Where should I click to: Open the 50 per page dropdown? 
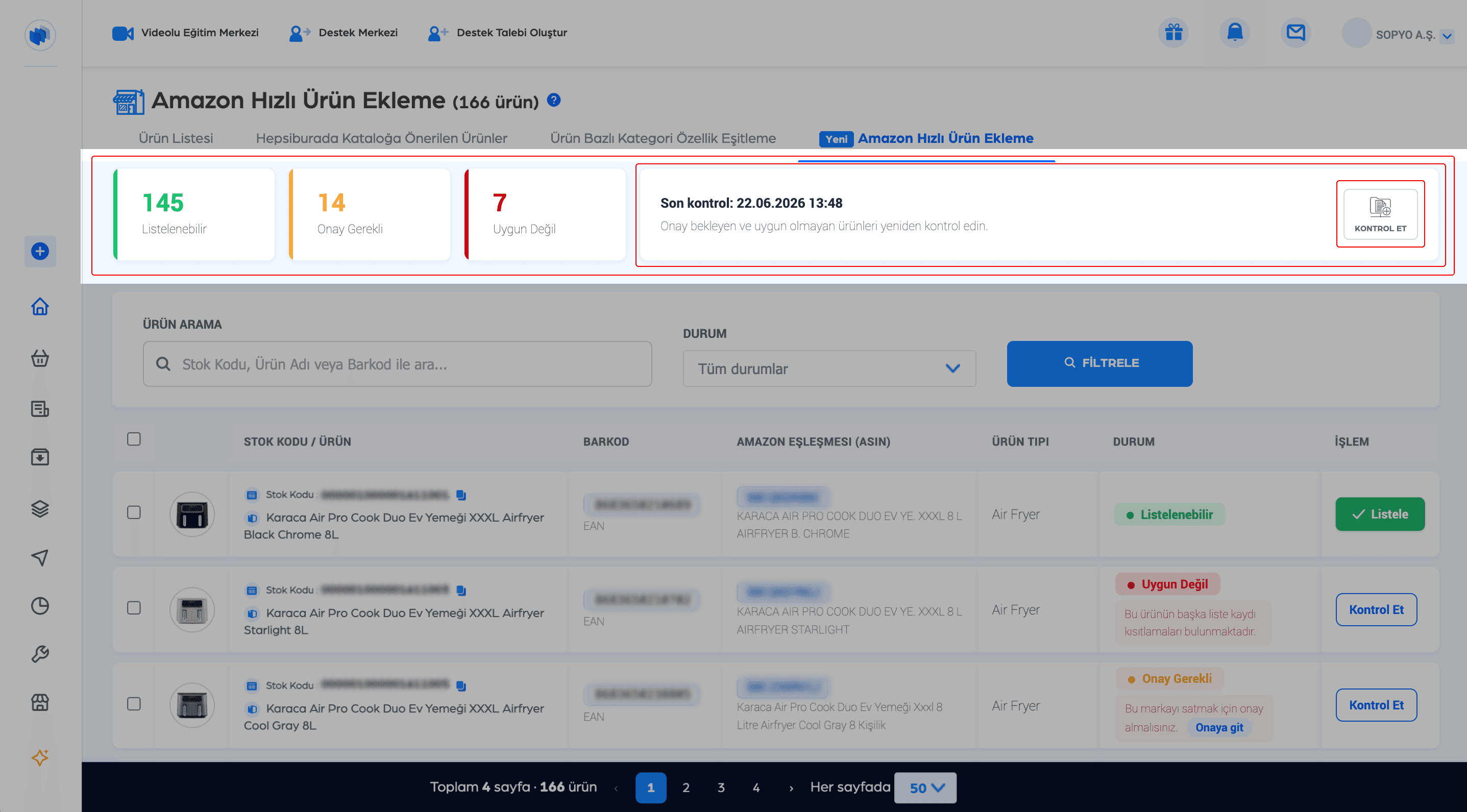coord(925,788)
